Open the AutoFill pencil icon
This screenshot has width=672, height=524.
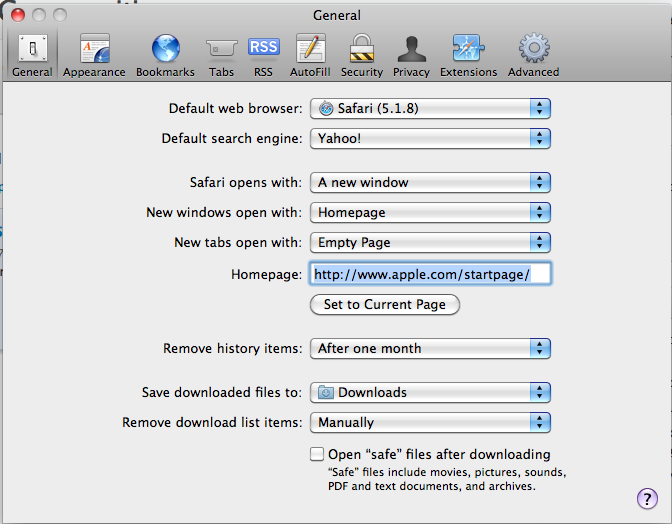(310, 48)
